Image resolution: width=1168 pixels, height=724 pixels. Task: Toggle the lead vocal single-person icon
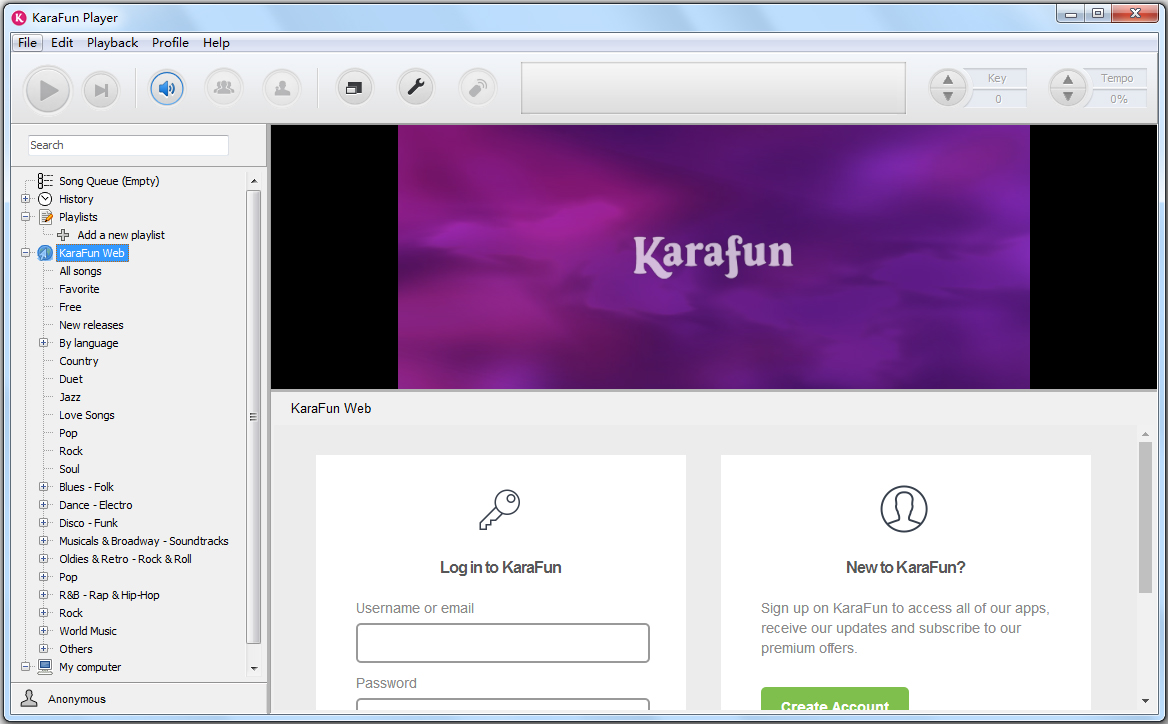click(x=282, y=89)
